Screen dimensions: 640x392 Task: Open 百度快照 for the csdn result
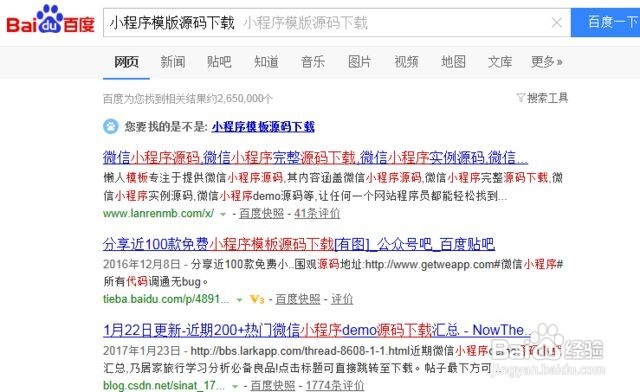(x=272, y=385)
